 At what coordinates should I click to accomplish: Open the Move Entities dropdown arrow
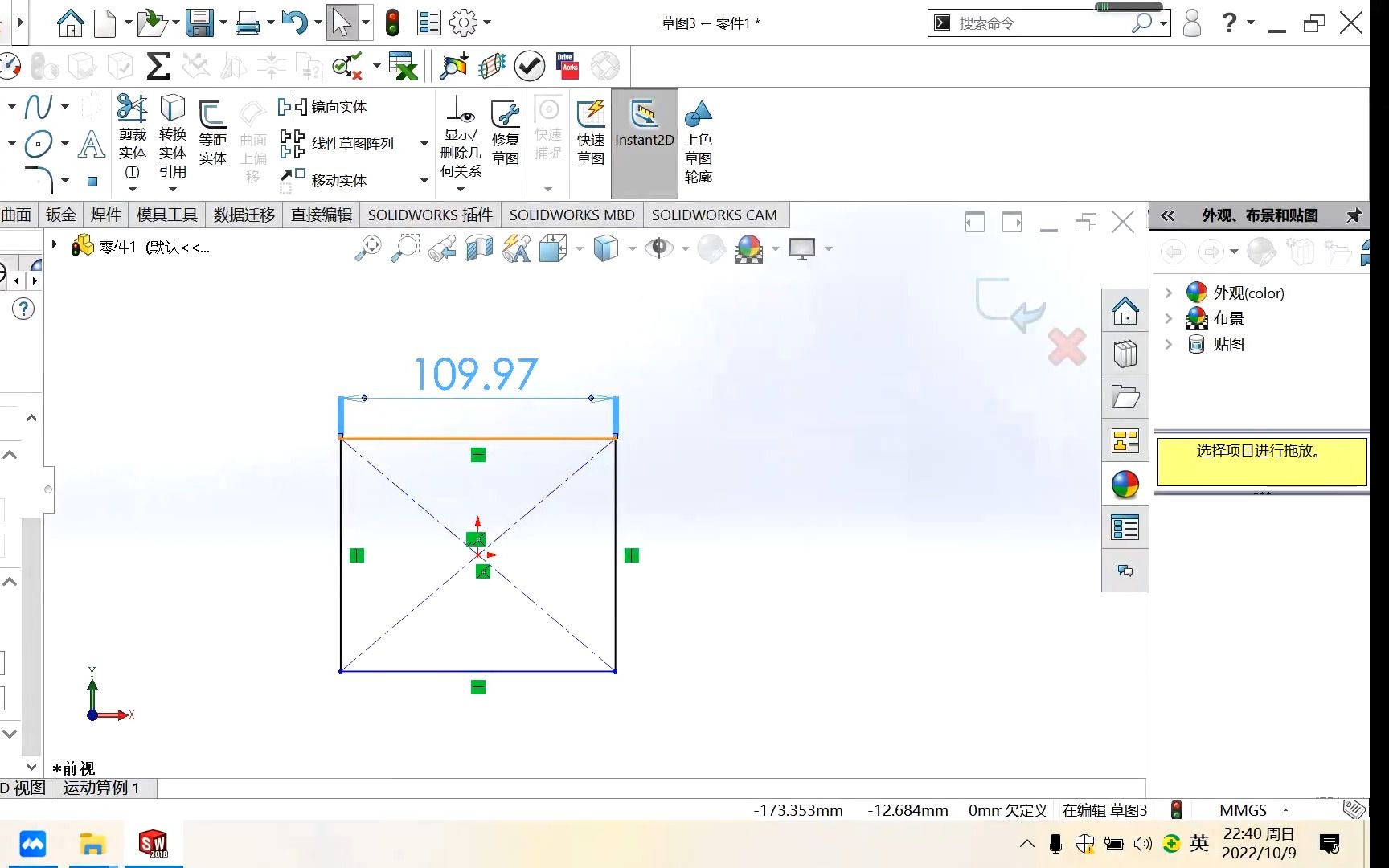[x=424, y=180]
